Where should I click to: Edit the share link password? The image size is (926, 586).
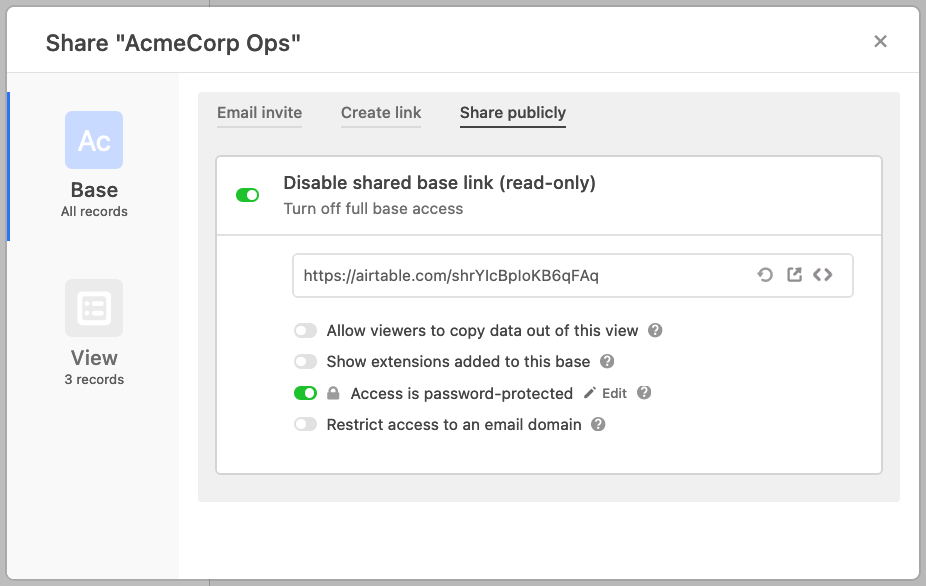(605, 393)
